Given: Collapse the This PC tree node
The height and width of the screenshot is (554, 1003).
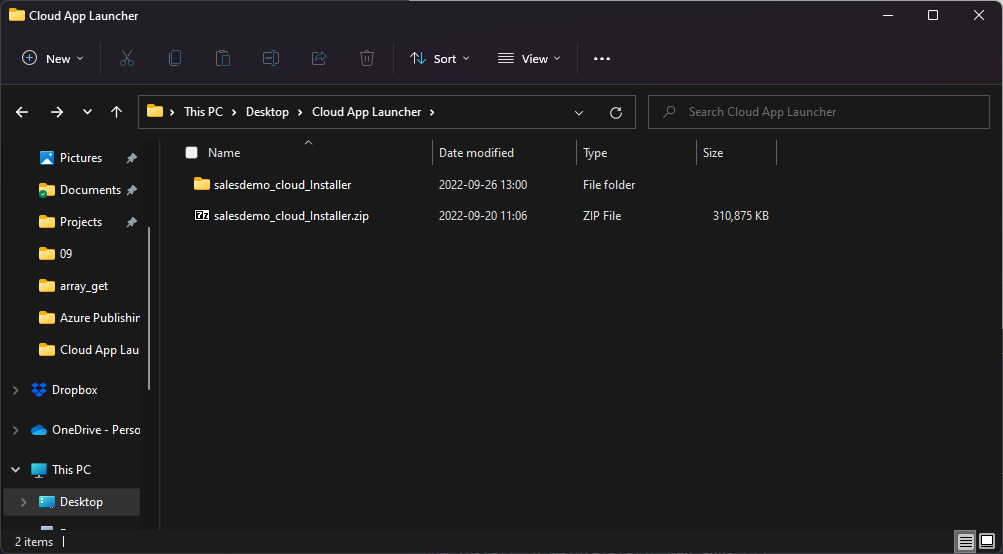Looking at the screenshot, I should 16,470.
